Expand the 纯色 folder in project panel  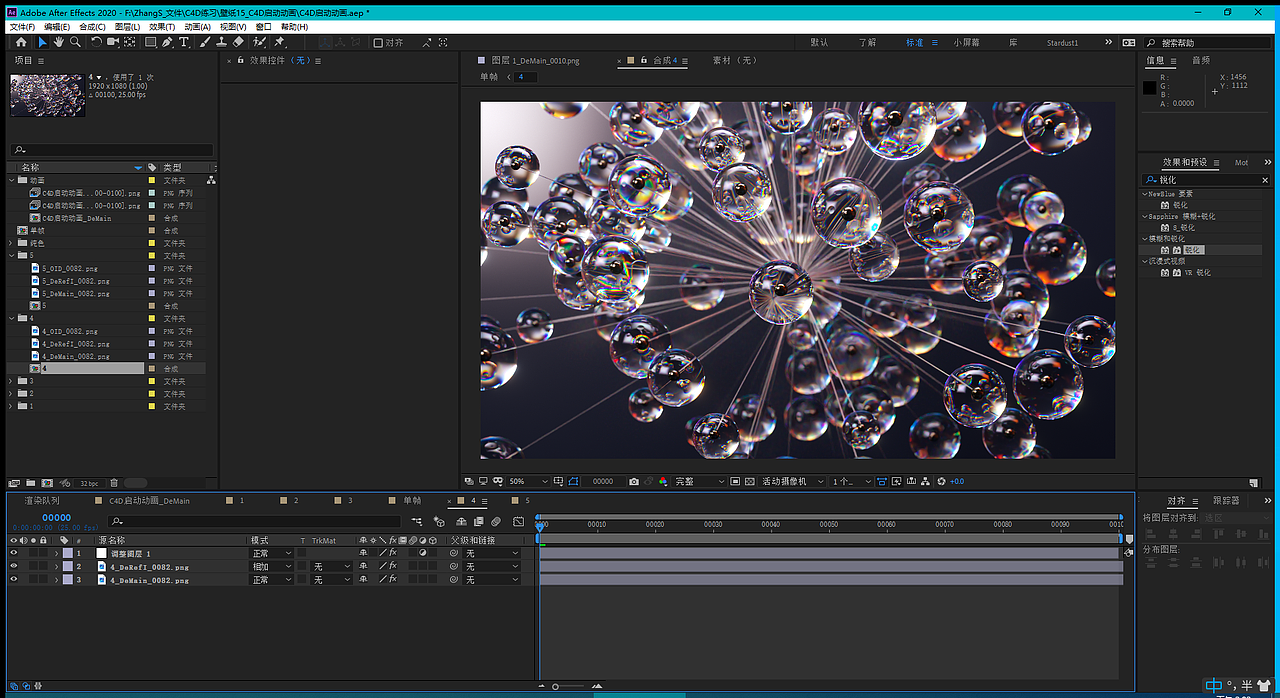(x=11, y=243)
